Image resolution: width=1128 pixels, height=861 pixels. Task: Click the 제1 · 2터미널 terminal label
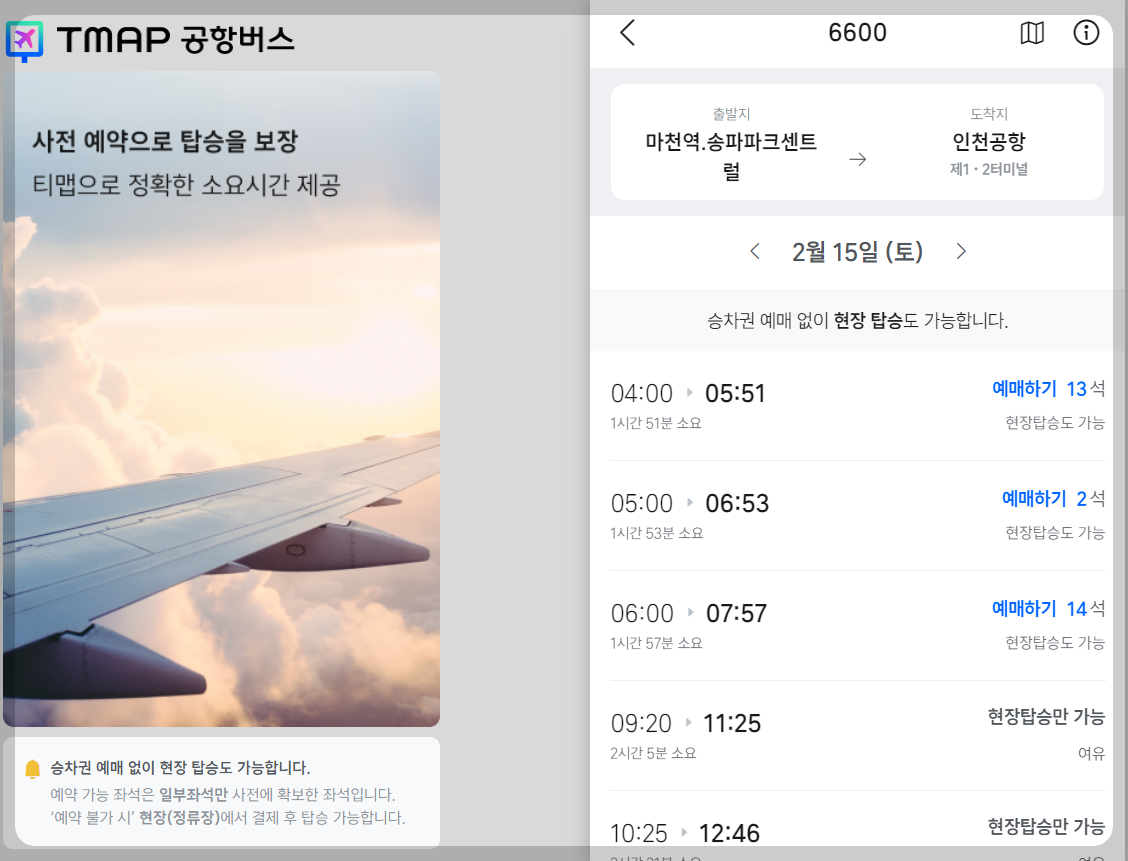tap(989, 170)
